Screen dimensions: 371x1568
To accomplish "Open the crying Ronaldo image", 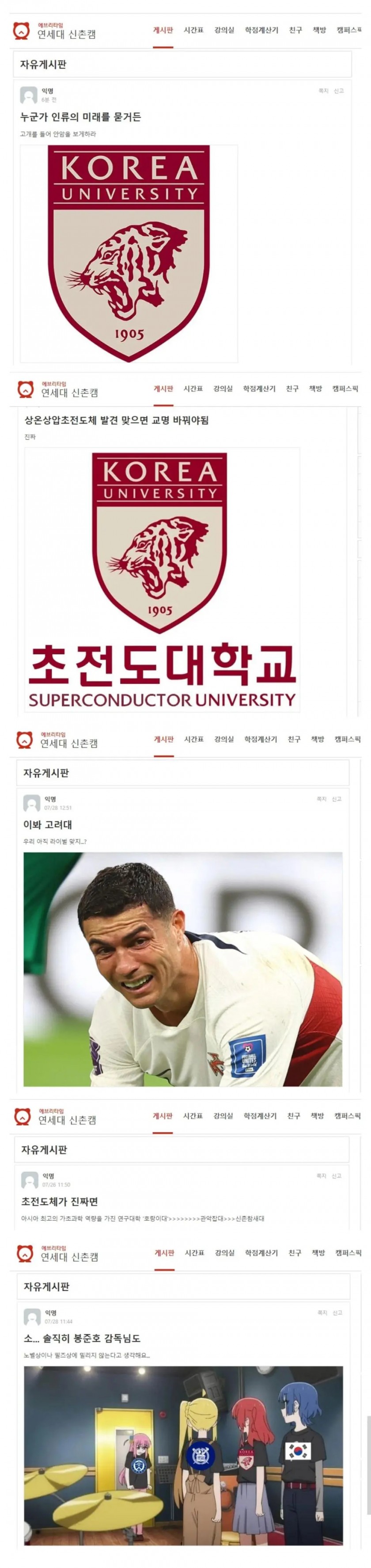I will tap(183, 969).
